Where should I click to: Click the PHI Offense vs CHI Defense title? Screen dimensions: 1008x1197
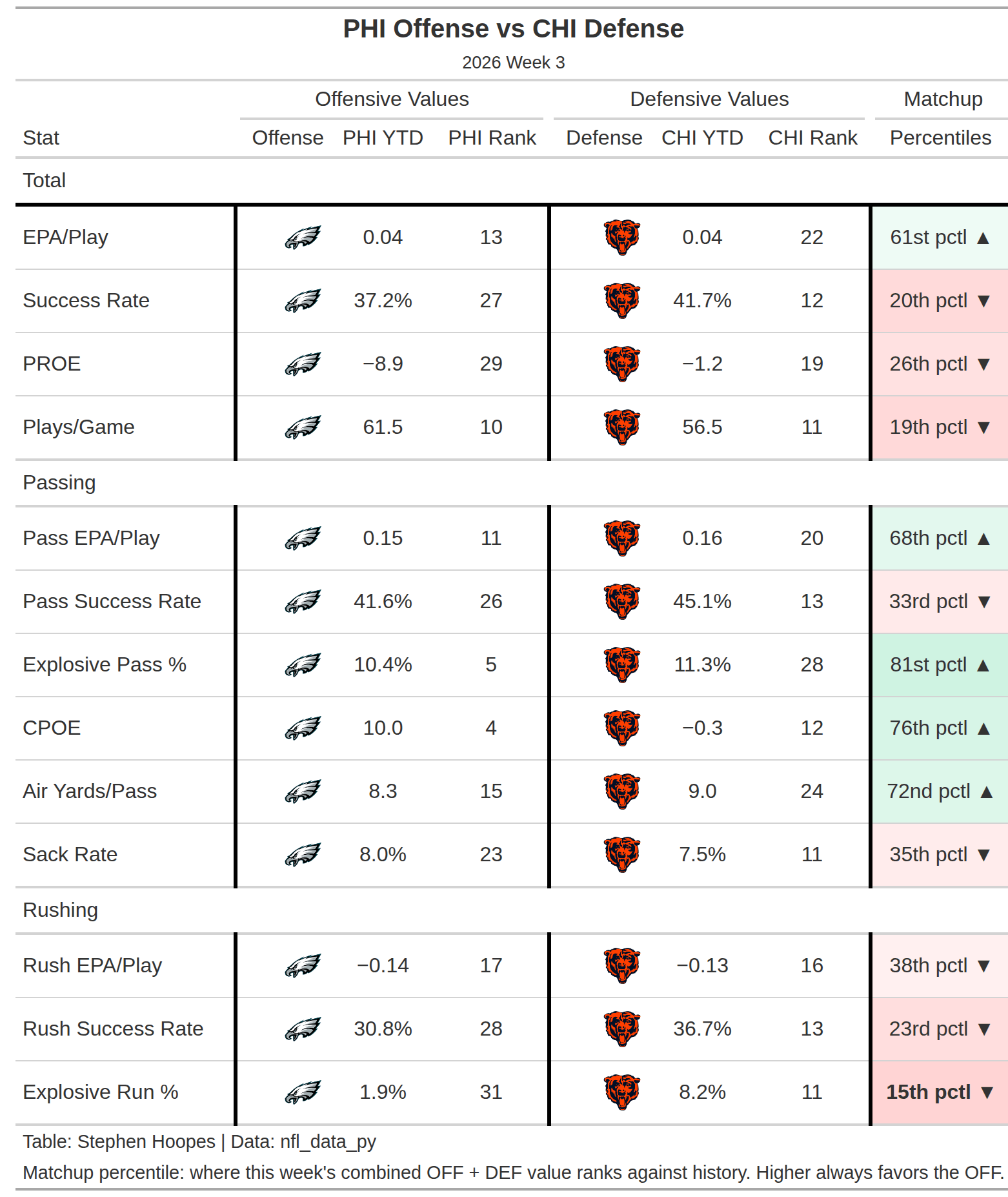[x=513, y=29]
